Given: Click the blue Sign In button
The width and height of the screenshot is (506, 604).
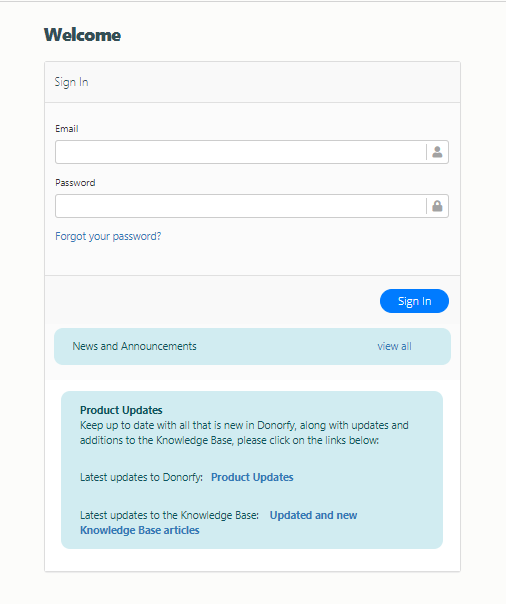Looking at the screenshot, I should coord(414,301).
